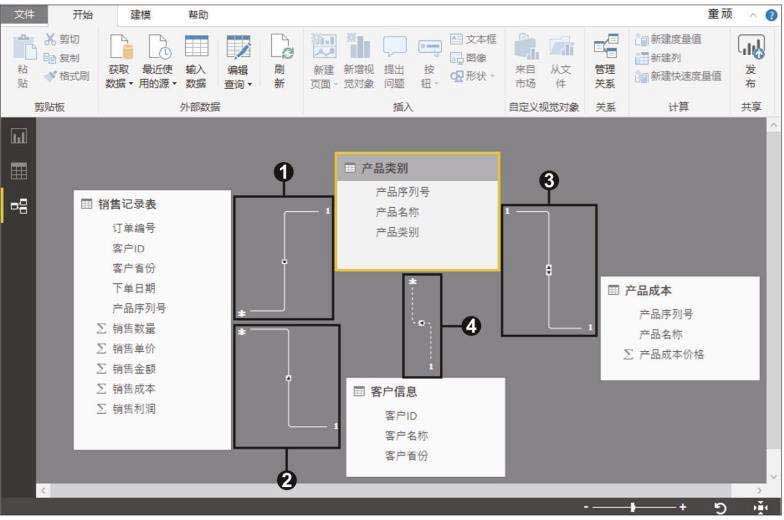Open 管理关系 manage relationships
Image resolution: width=784 pixels, height=520 pixels.
pos(606,62)
